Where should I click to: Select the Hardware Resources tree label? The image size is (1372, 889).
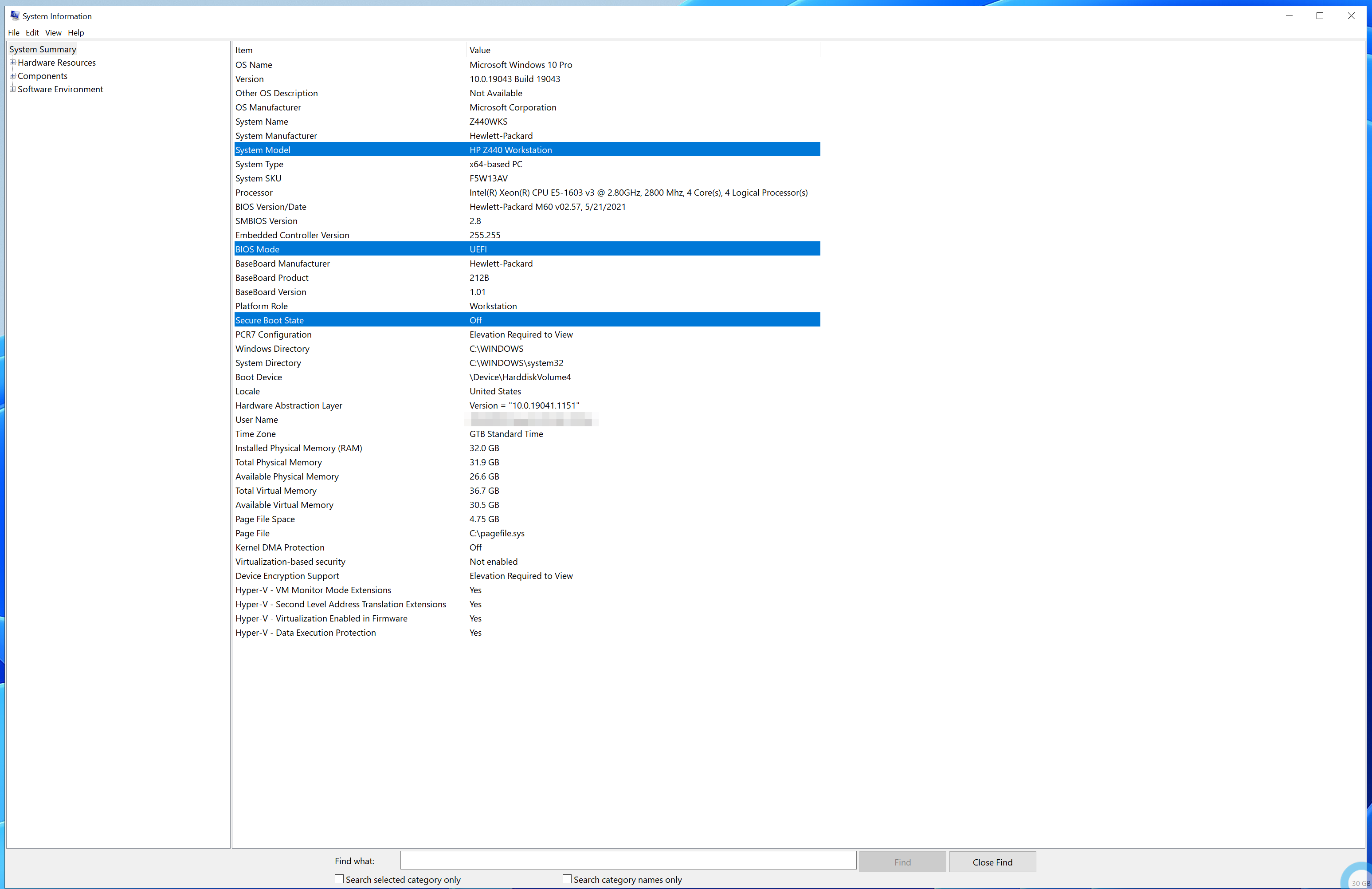56,63
